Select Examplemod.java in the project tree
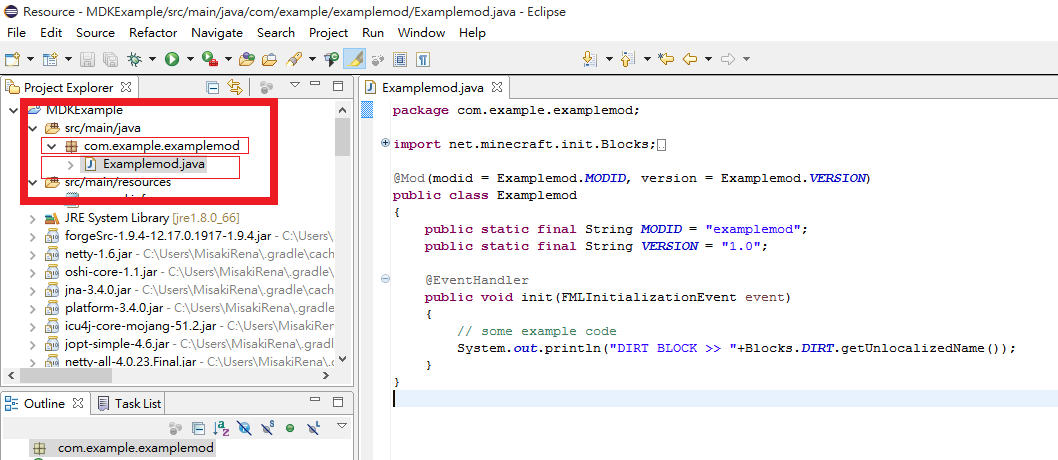Screen dimensions: 1058x460 click(154, 164)
